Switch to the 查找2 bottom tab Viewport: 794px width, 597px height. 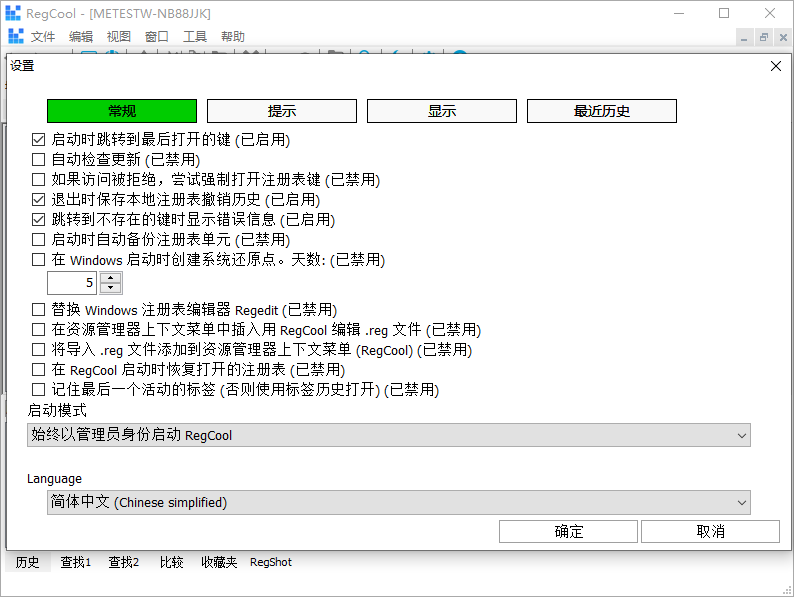coord(124,562)
